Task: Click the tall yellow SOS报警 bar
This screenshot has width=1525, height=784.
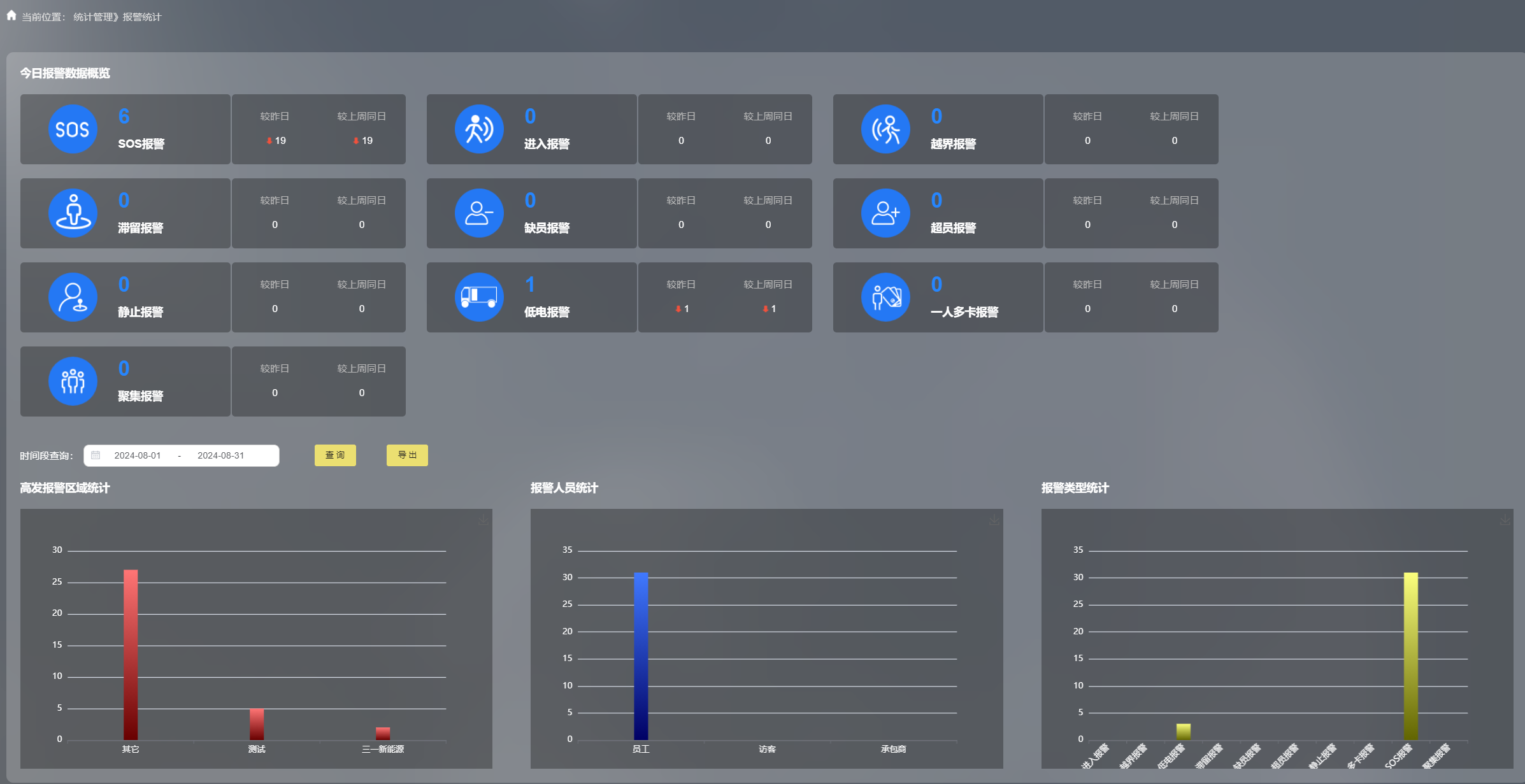Action: tap(1410, 656)
